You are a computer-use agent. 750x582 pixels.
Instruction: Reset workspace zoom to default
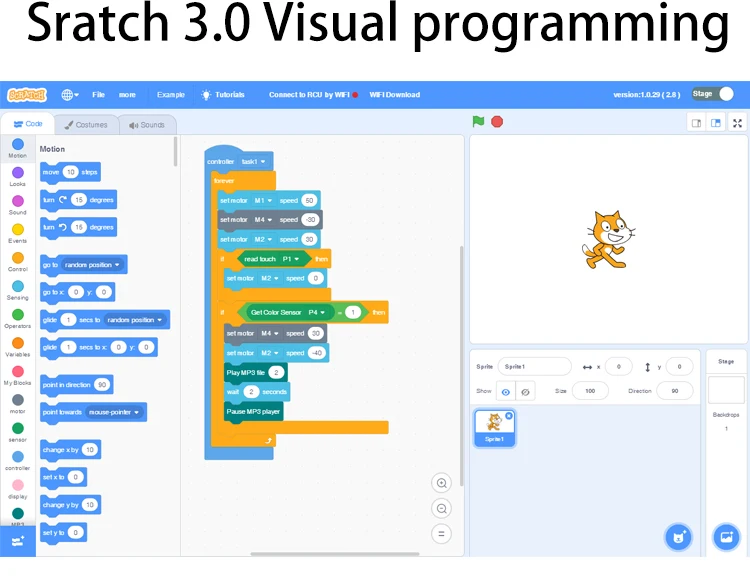441,534
